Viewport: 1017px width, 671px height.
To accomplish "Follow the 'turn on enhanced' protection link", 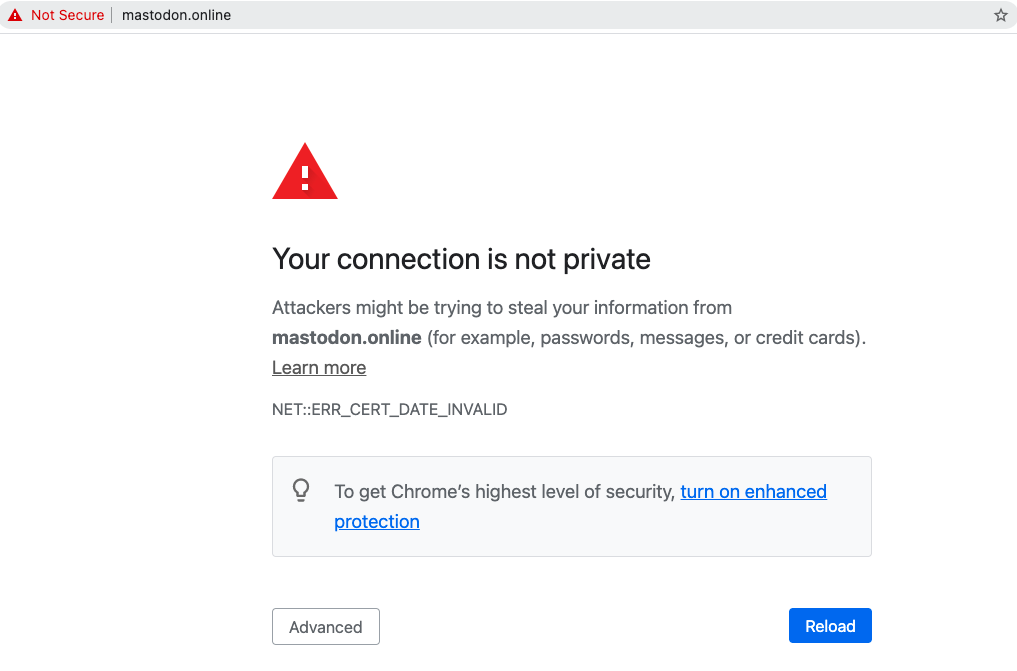I will [753, 491].
